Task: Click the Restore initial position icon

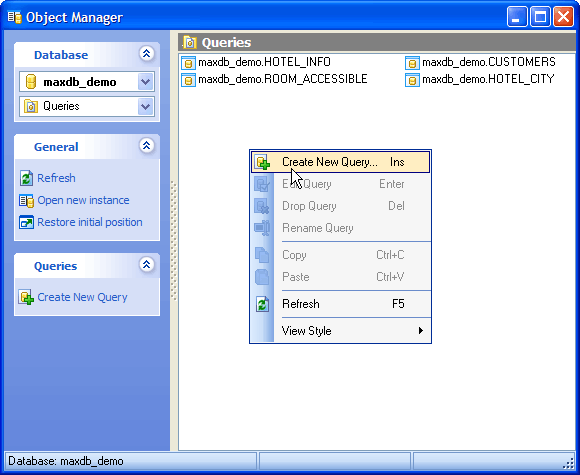Action: click(x=27, y=222)
